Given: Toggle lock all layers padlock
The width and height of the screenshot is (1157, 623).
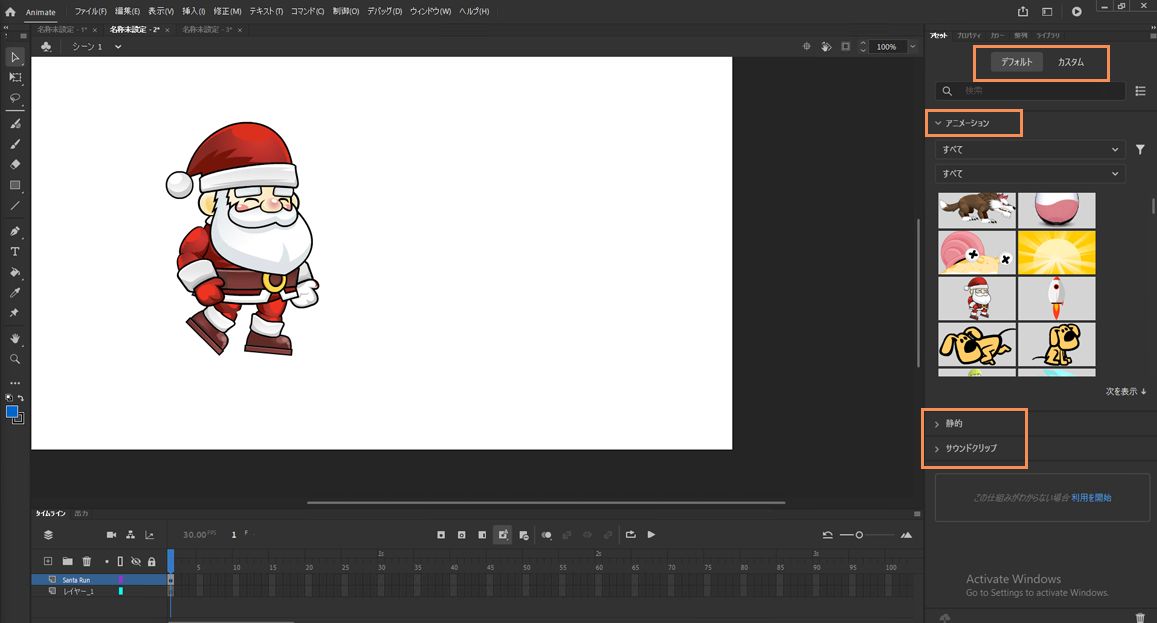Looking at the screenshot, I should tap(151, 562).
